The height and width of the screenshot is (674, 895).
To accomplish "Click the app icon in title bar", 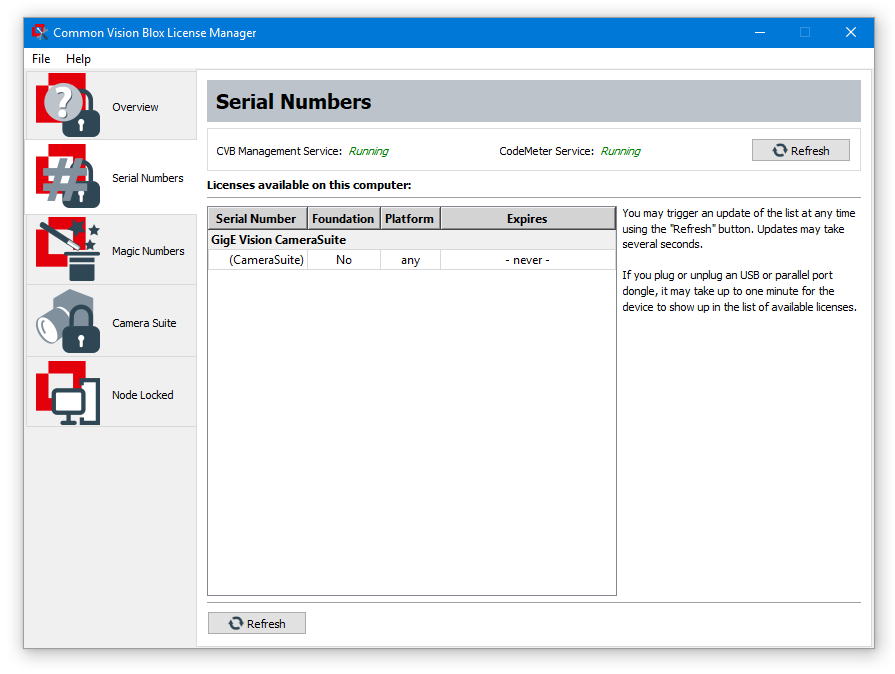I will coord(40,32).
